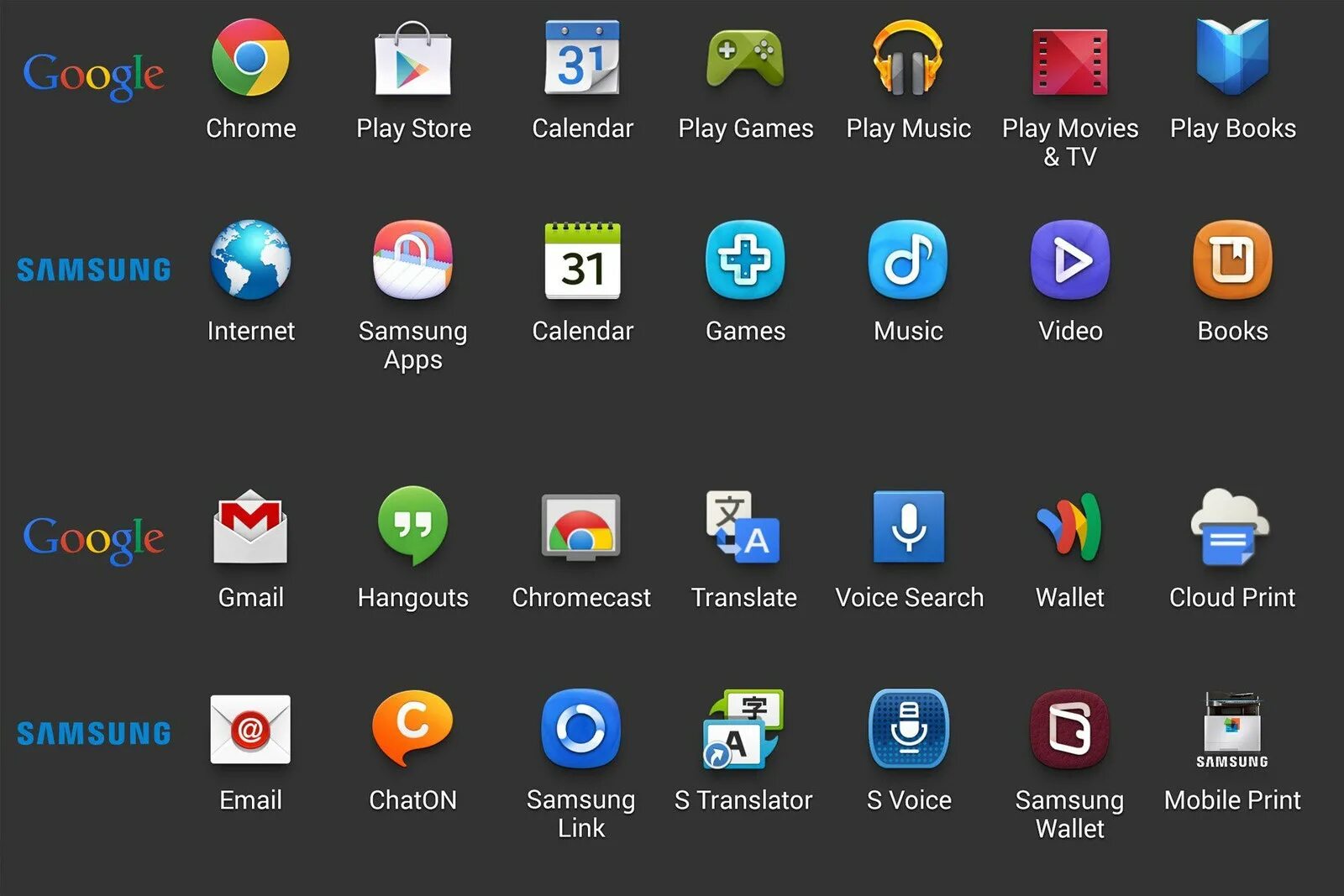Click the "Translate" label
The height and width of the screenshot is (896, 1344).
tap(743, 598)
